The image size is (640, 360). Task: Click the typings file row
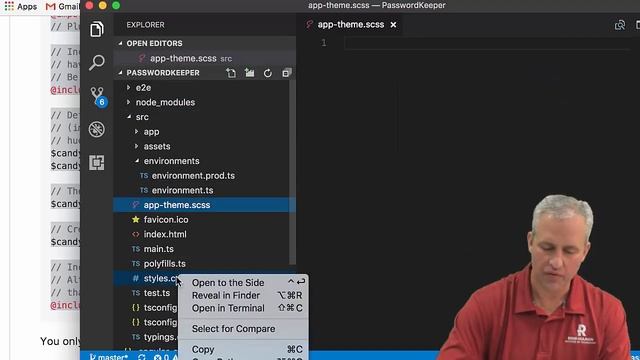(146, 337)
